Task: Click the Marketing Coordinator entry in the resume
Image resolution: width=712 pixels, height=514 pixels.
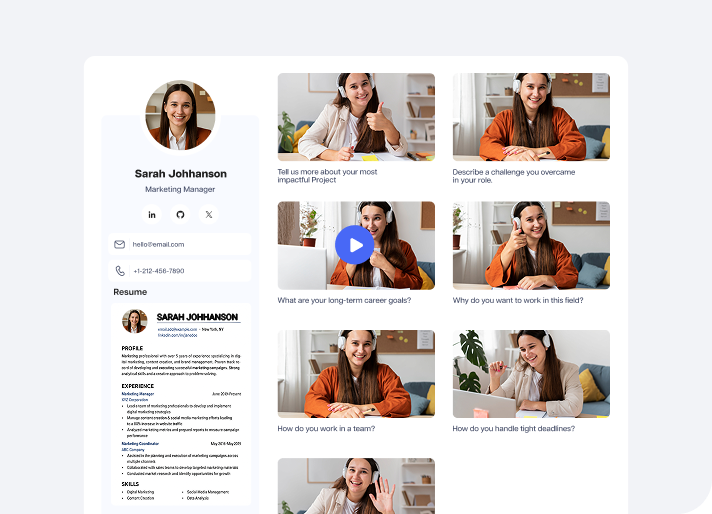Action: (140, 444)
